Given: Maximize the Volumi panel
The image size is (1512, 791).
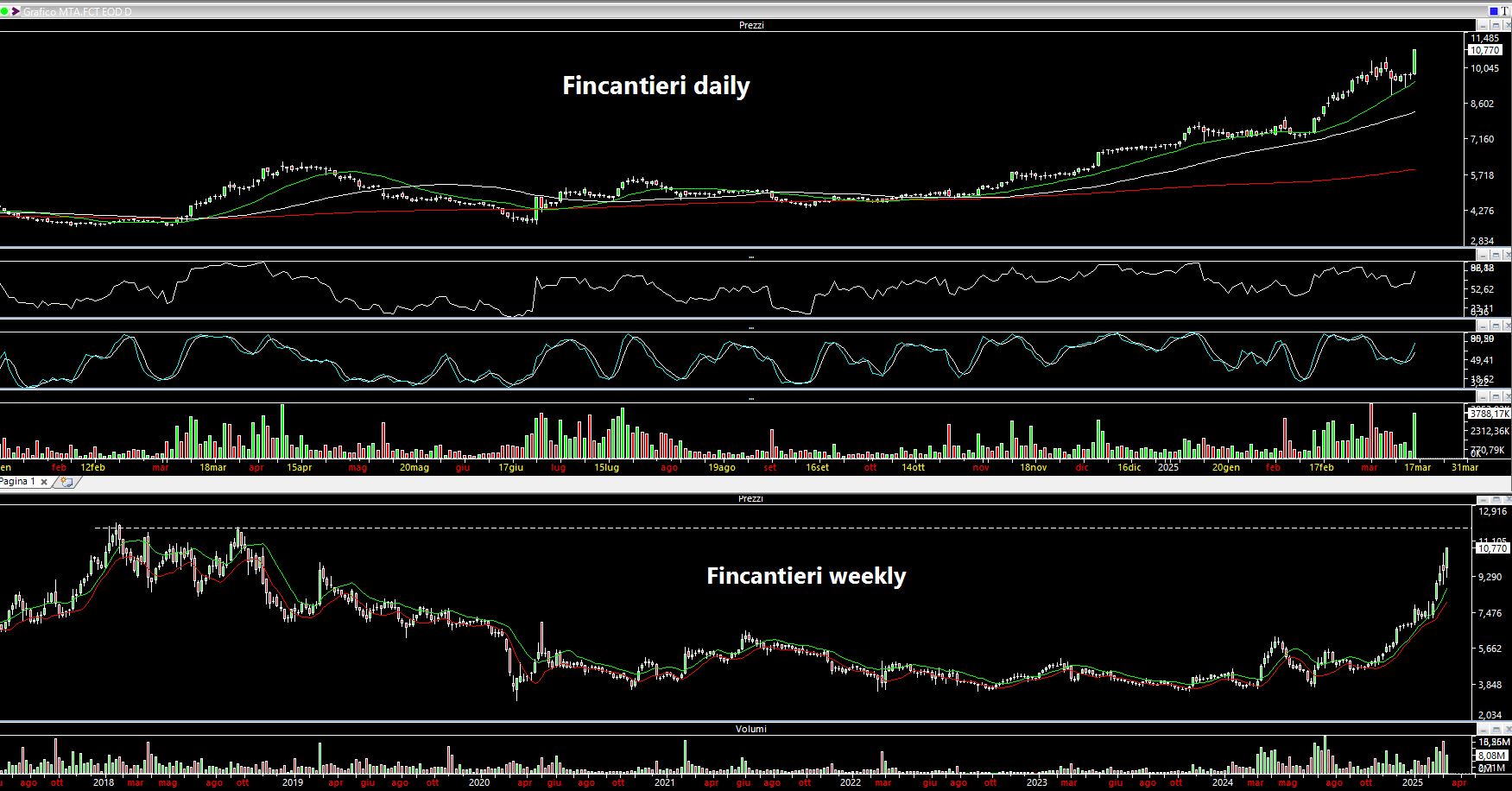Looking at the screenshot, I should point(1496,729).
